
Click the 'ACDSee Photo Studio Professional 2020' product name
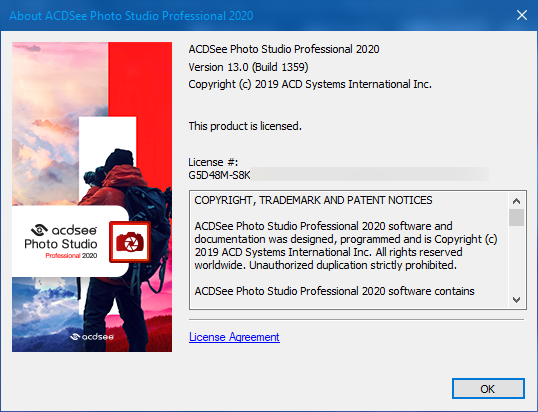pyautogui.click(x=284, y=49)
